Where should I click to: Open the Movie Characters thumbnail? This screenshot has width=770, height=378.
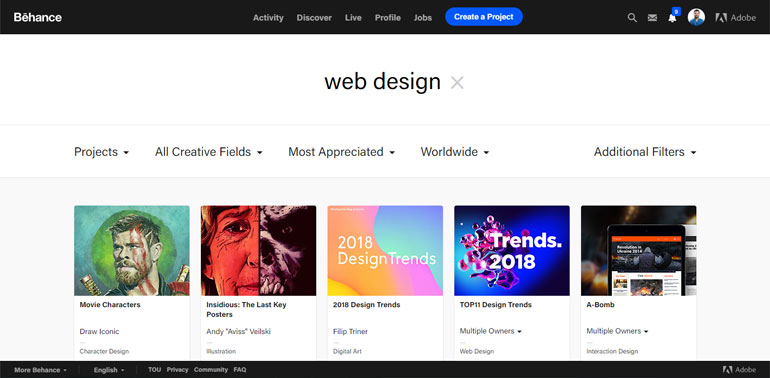tap(132, 250)
